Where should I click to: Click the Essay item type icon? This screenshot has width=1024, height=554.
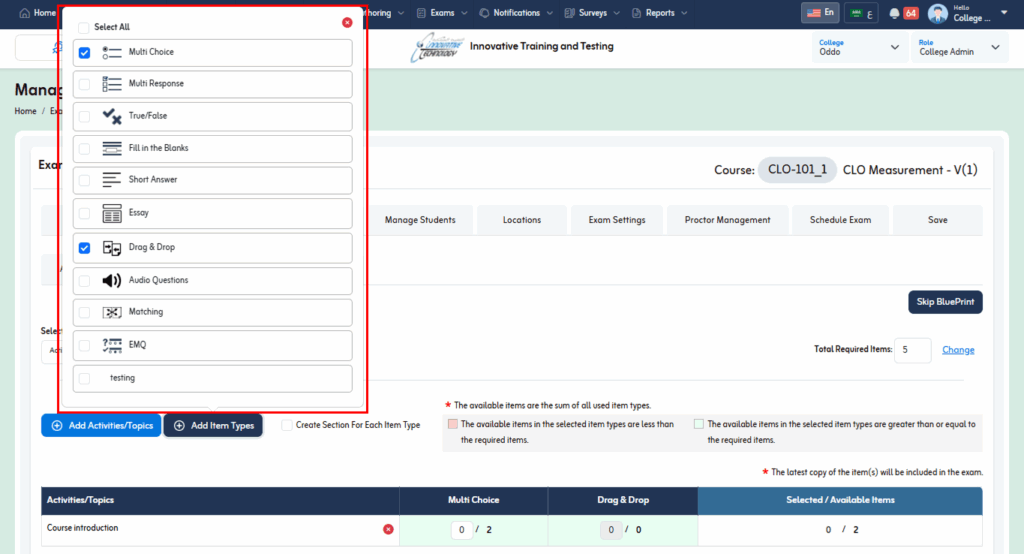point(112,213)
